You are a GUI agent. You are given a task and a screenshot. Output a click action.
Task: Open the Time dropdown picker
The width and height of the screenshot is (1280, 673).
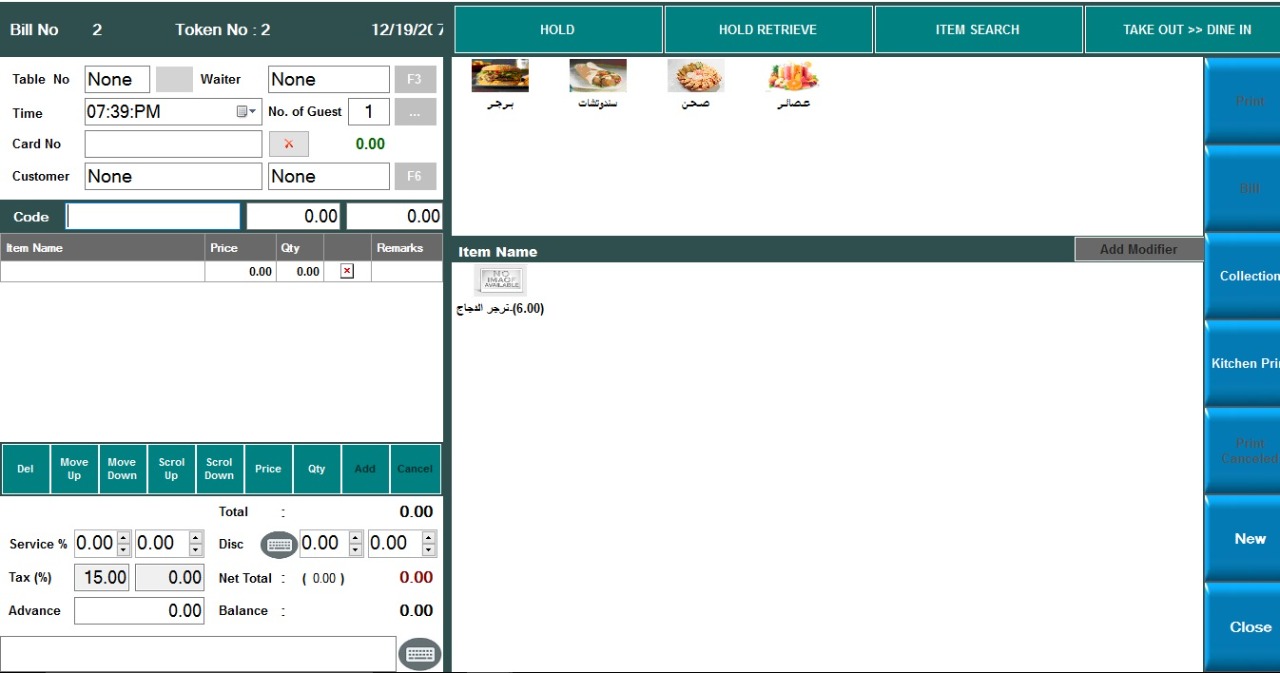tap(247, 112)
